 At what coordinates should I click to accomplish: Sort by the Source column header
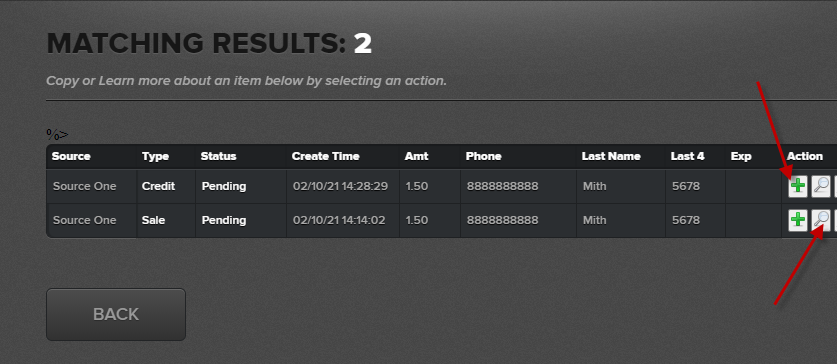(71, 156)
